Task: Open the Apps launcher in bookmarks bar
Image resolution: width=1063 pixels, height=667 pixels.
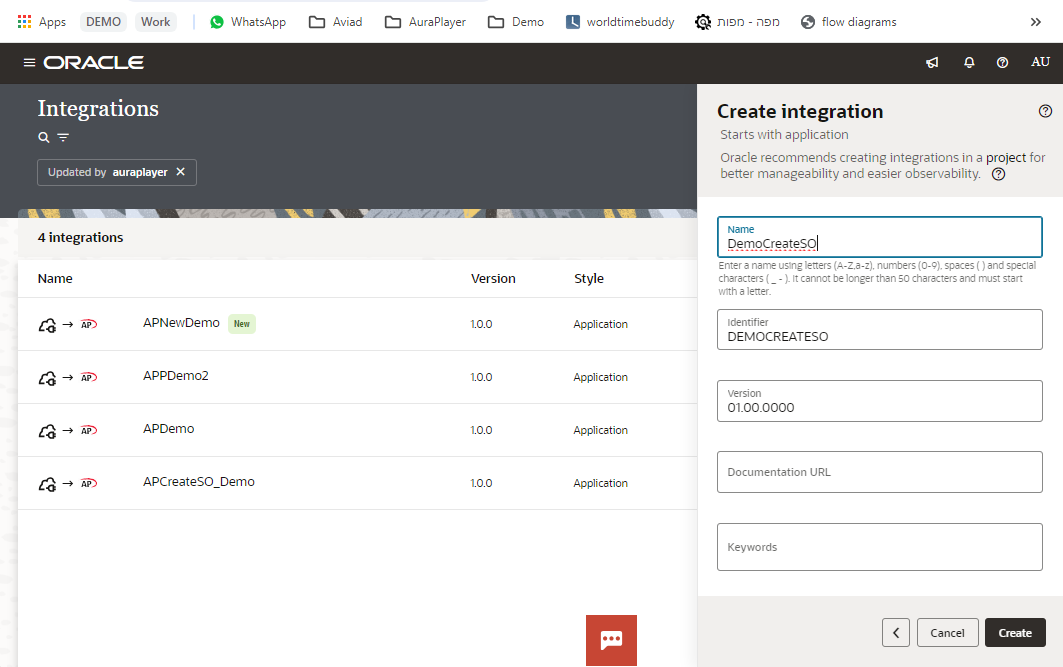Action: [x=41, y=22]
